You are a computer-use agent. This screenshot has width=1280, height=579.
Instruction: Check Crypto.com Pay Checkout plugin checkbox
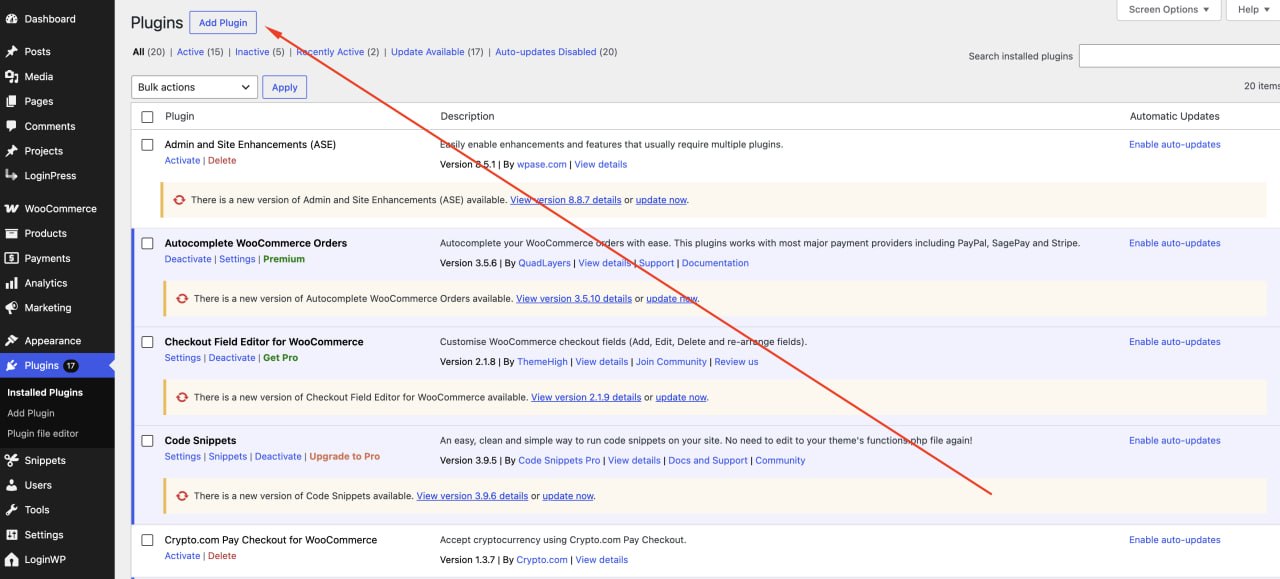coord(147,540)
